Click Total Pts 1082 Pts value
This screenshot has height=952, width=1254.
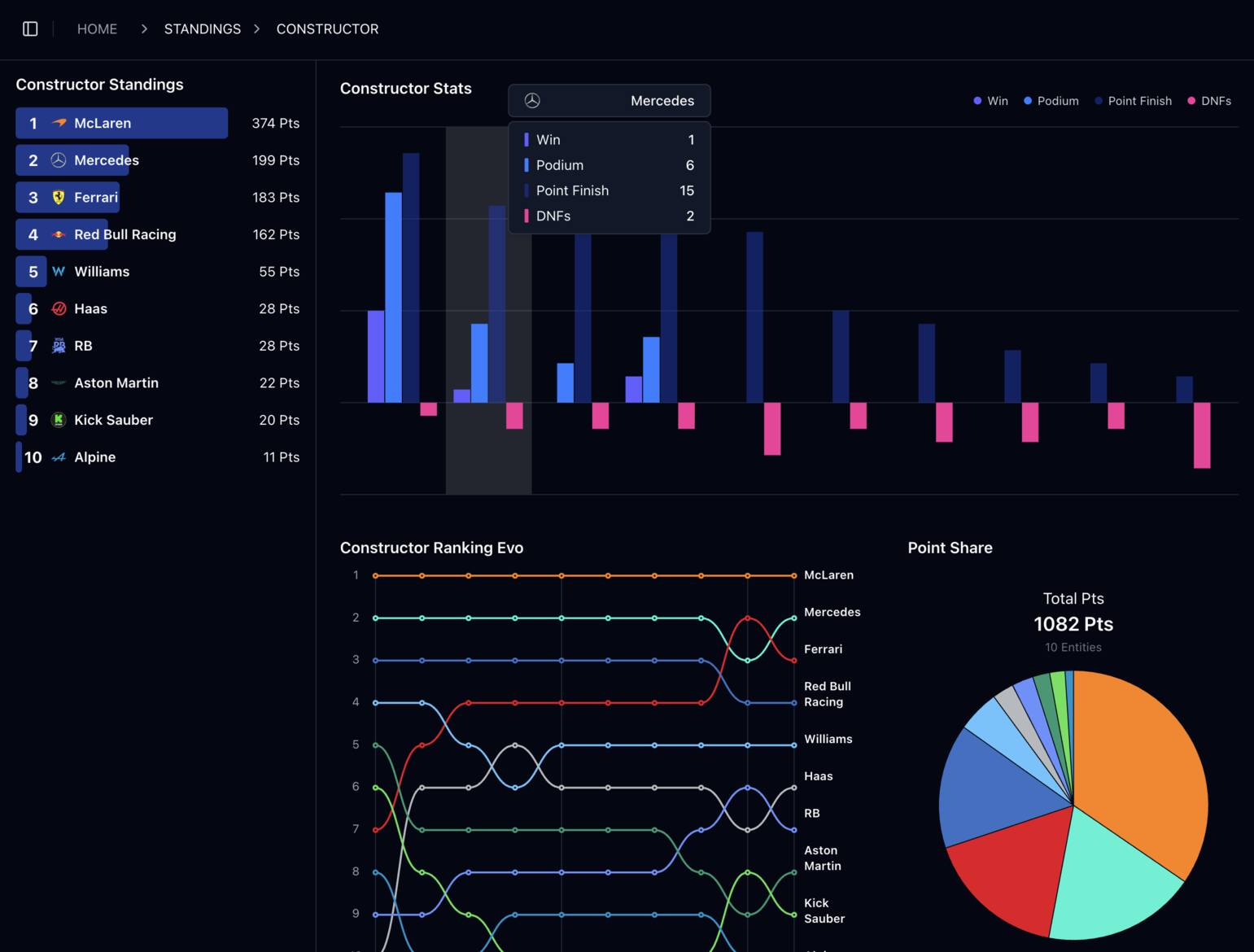coord(1073,624)
